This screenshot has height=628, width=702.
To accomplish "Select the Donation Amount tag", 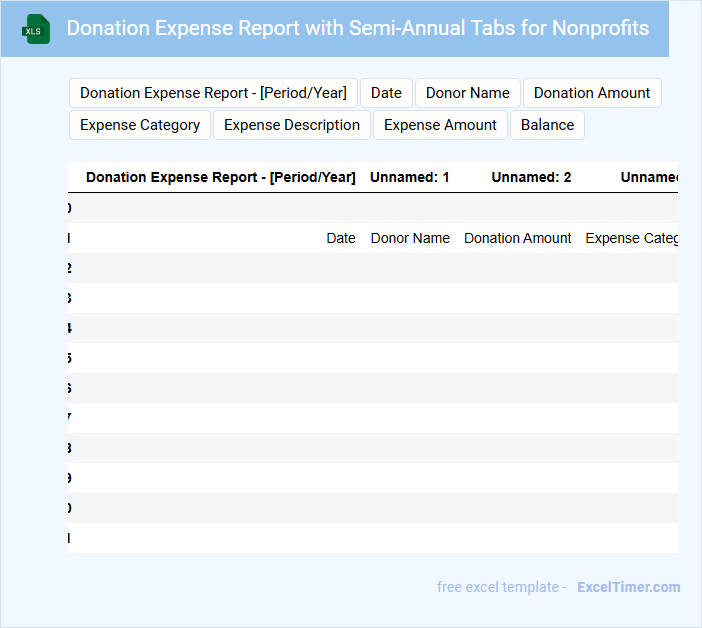I will [591, 93].
